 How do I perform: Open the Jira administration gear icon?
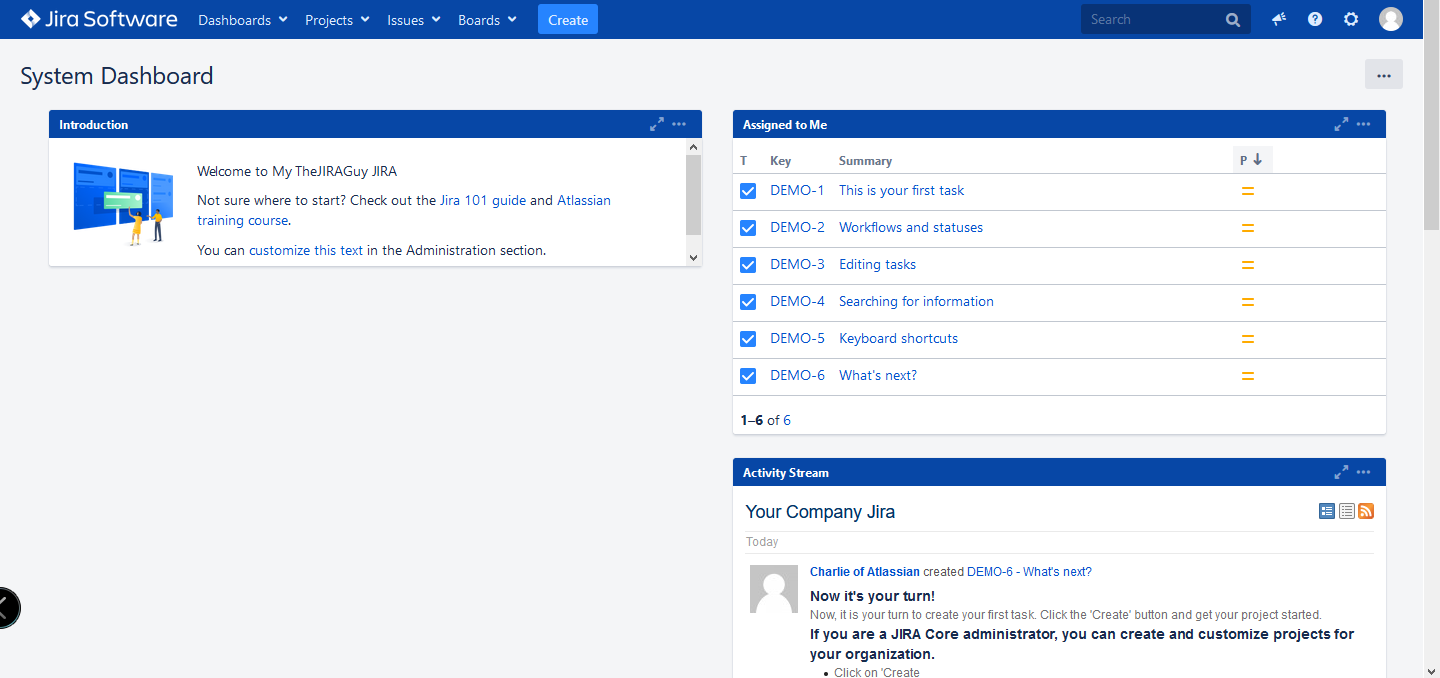[x=1351, y=19]
